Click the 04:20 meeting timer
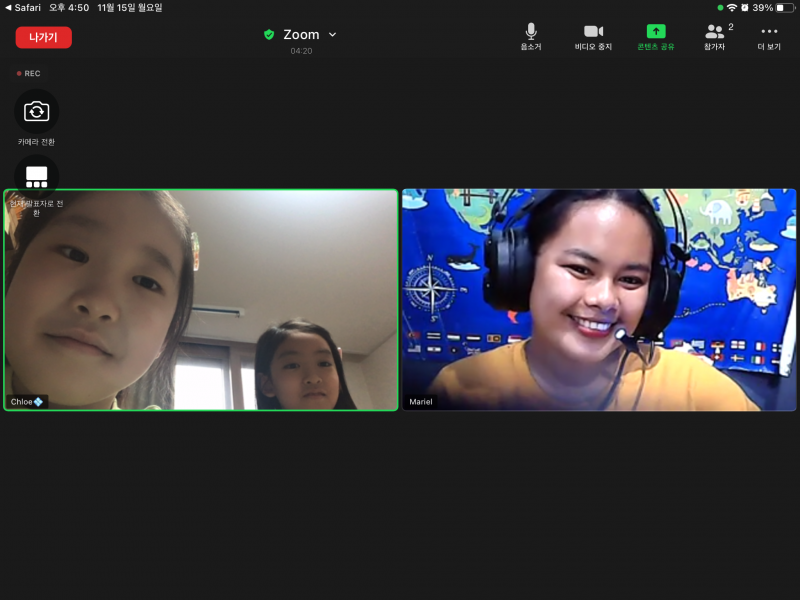This screenshot has height=600, width=800. point(301,51)
